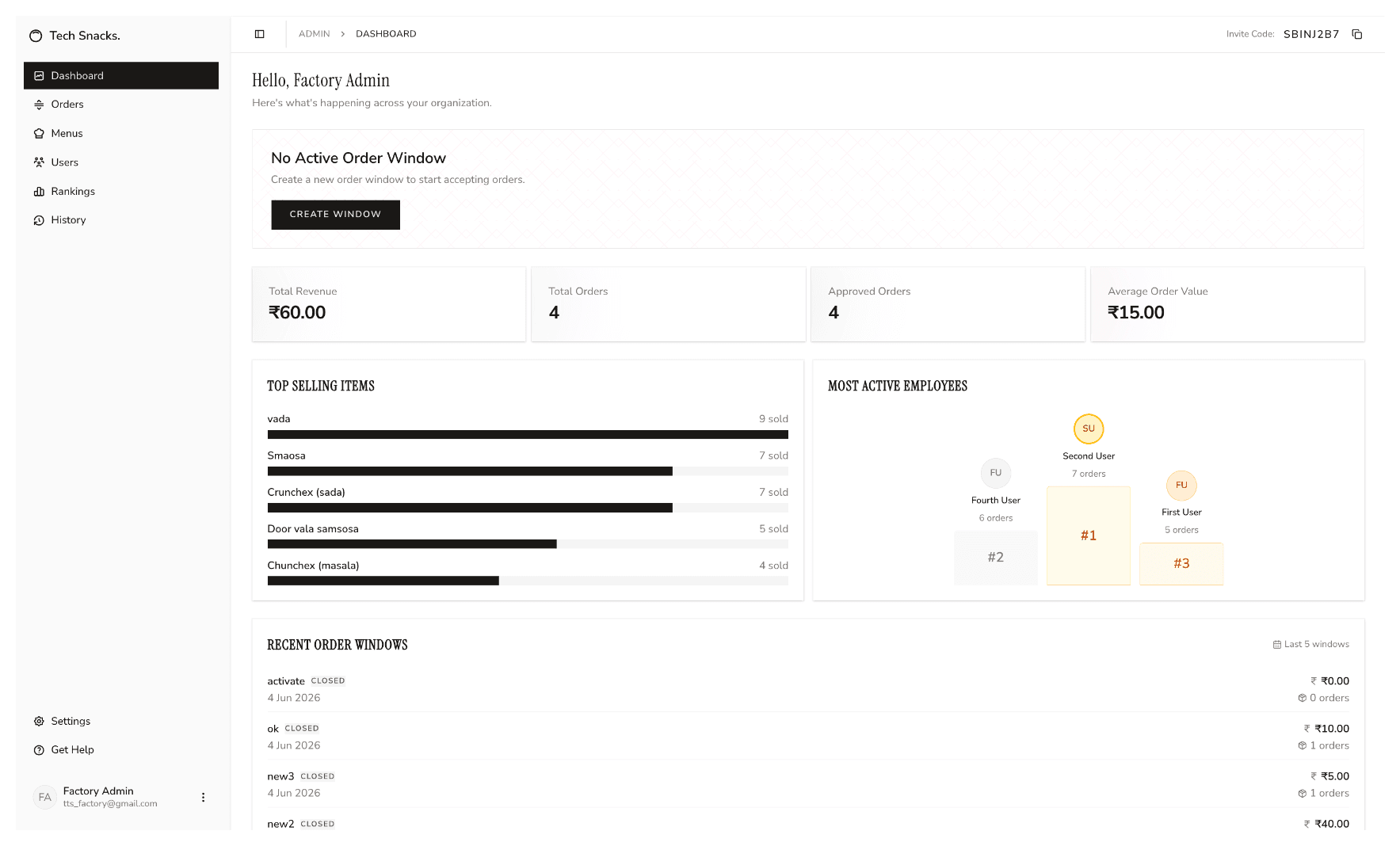Image resolution: width=1400 pixels, height=846 pixels.
Task: Copy the invite code icon
Action: tap(1356, 34)
